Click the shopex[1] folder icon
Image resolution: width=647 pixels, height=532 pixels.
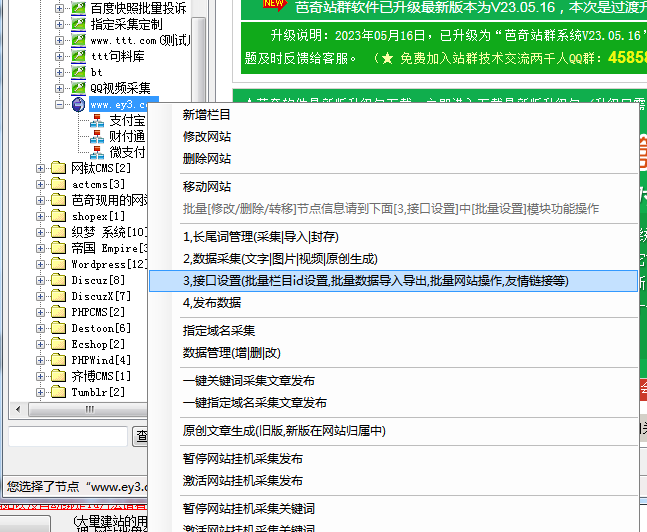[59, 216]
